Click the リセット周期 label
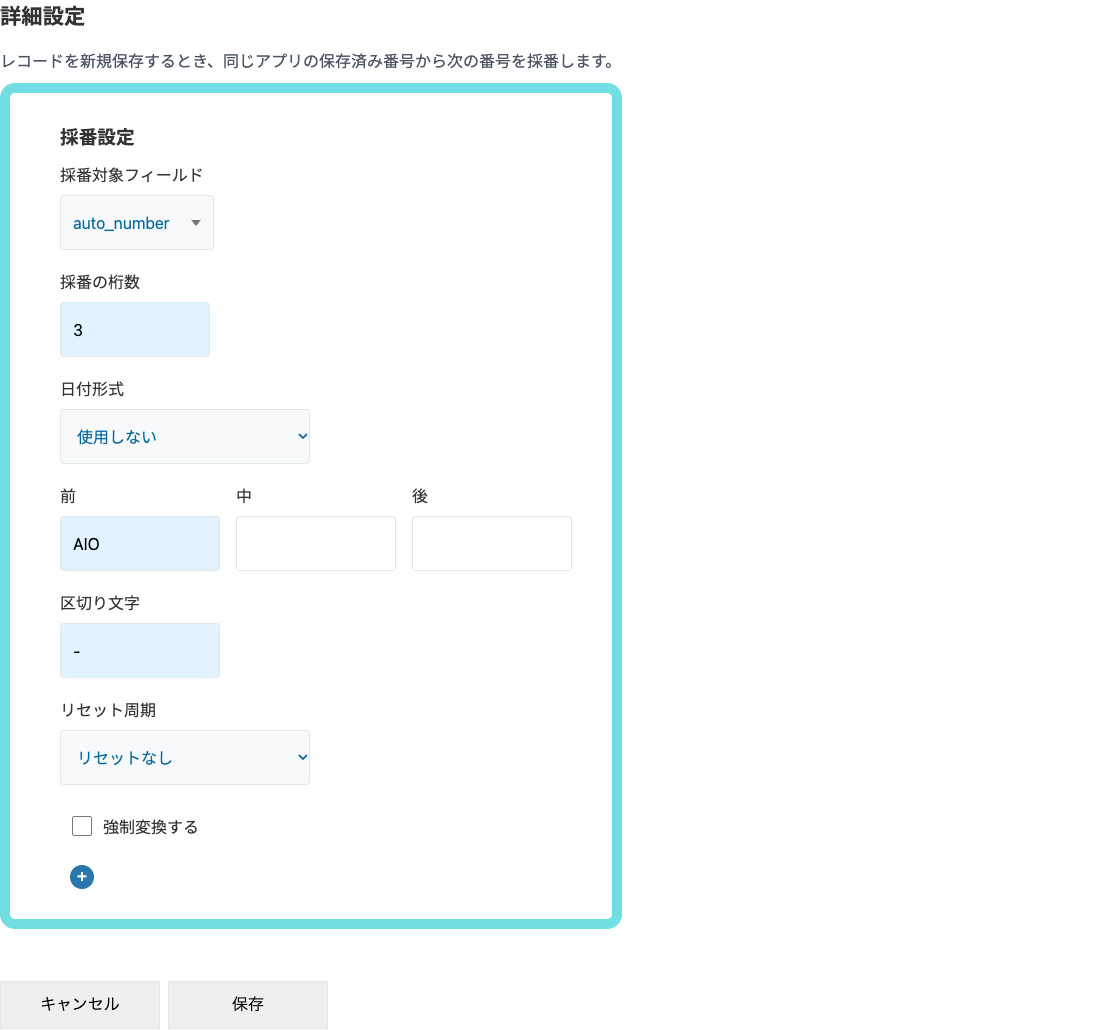1120x1030 pixels. [108, 710]
